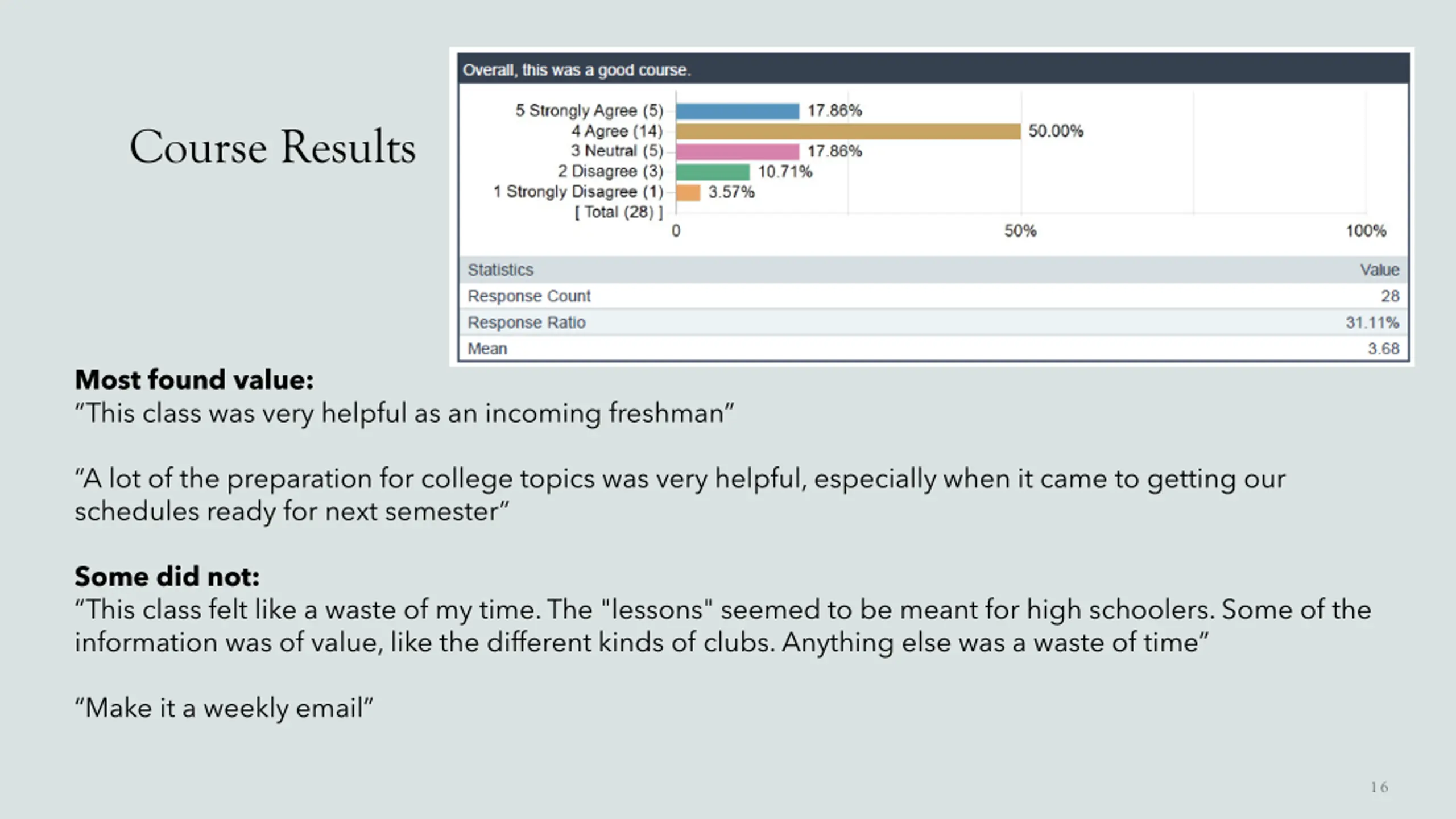Click the Statistics column header
This screenshot has width=1456, height=819.
pos(500,270)
